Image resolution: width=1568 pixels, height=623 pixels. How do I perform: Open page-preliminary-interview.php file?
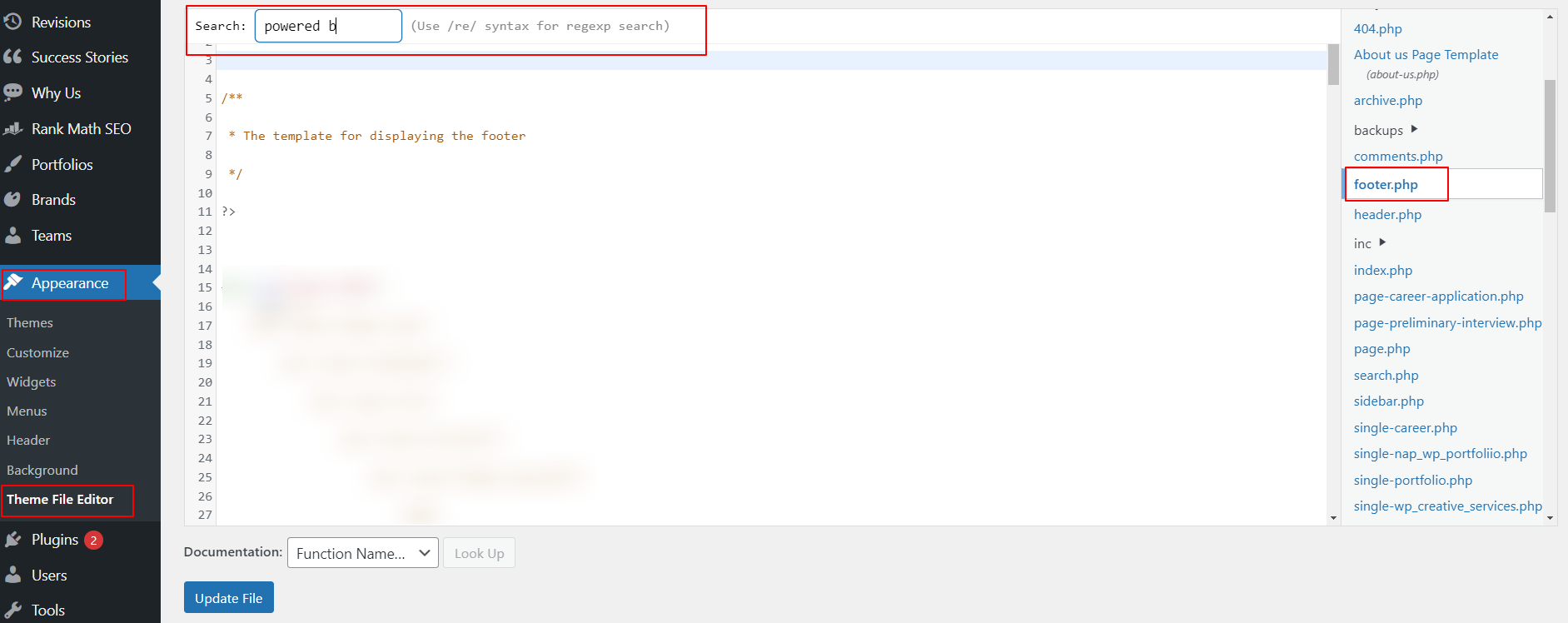coord(1447,322)
